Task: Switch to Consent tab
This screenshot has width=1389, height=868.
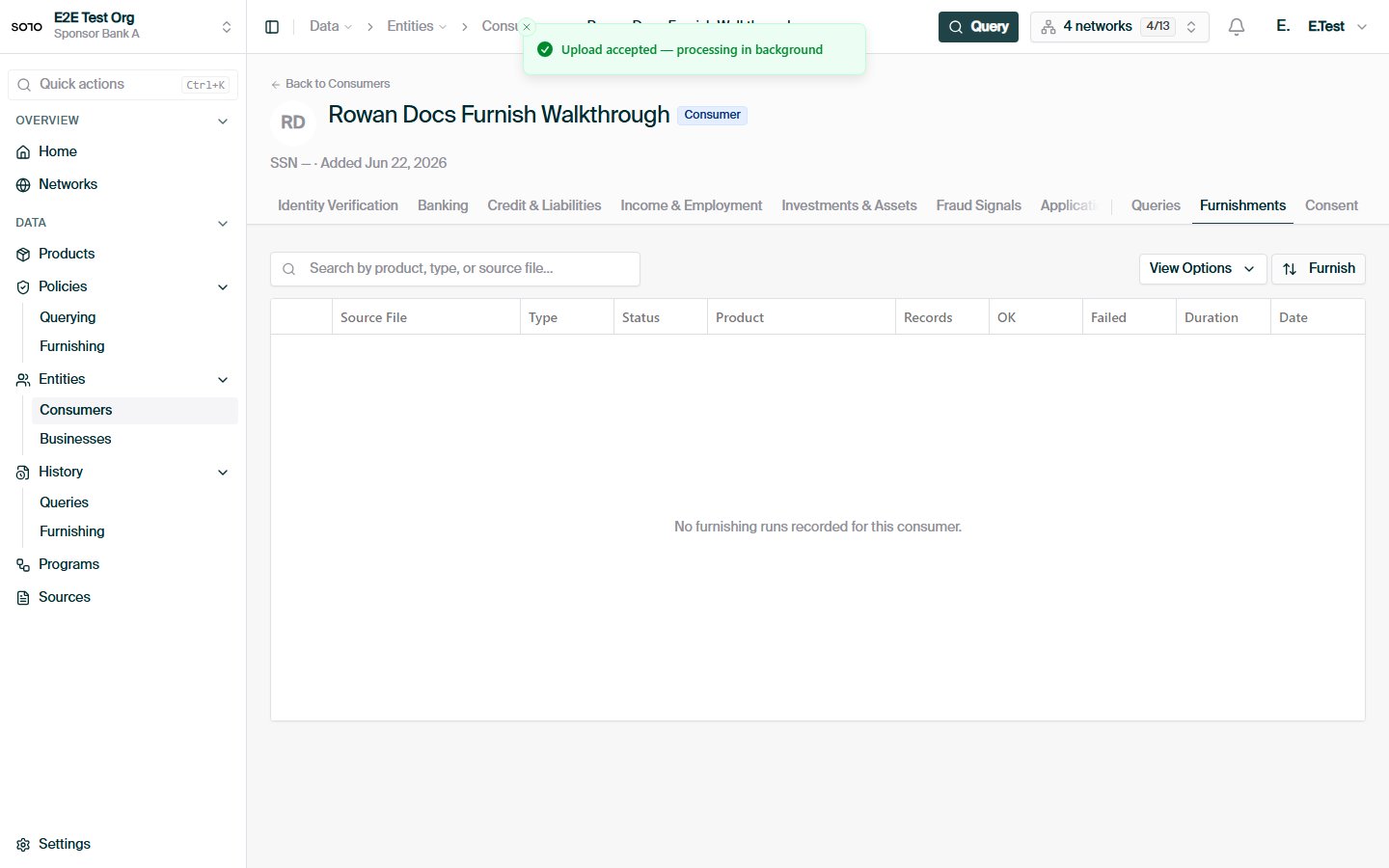Action: 1331,205
